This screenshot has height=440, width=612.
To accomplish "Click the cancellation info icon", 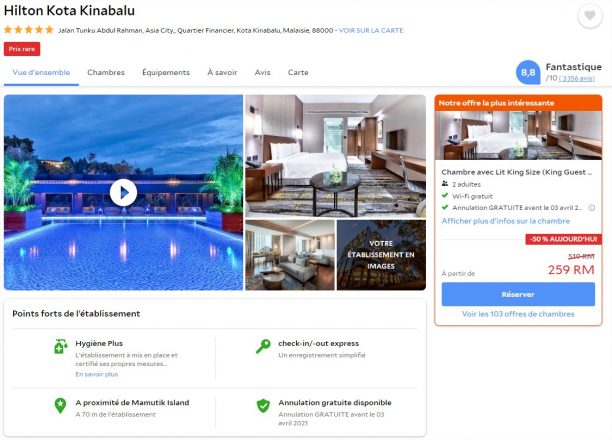I will coord(592,208).
